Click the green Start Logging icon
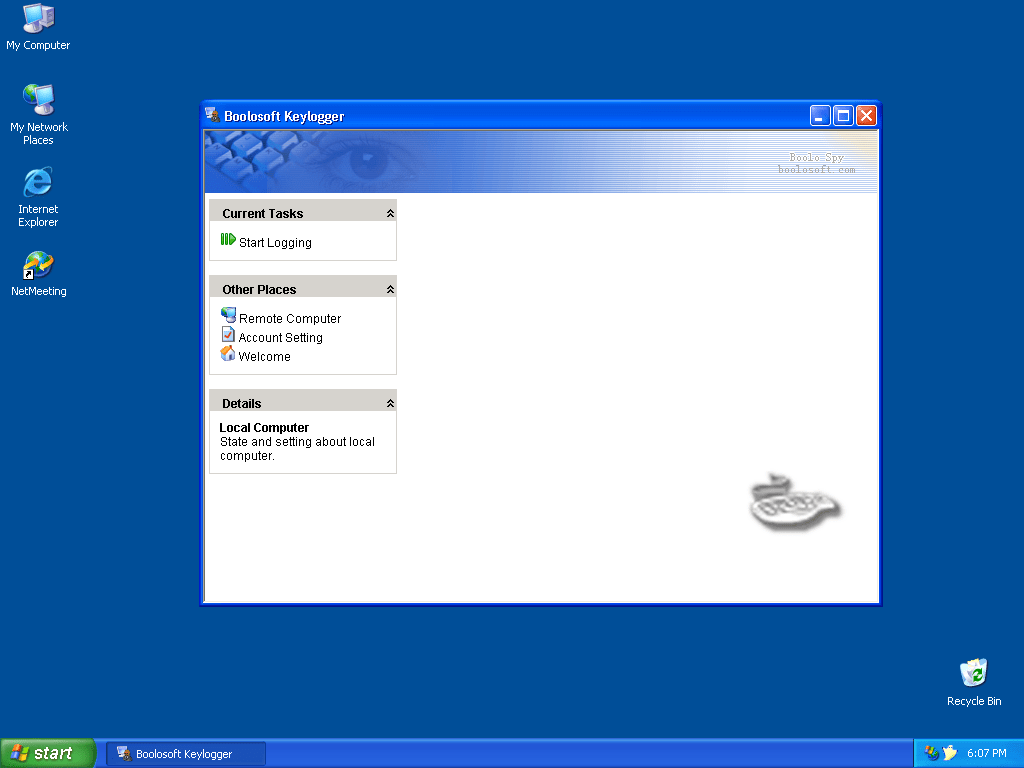The height and width of the screenshot is (768, 1024). (x=227, y=240)
